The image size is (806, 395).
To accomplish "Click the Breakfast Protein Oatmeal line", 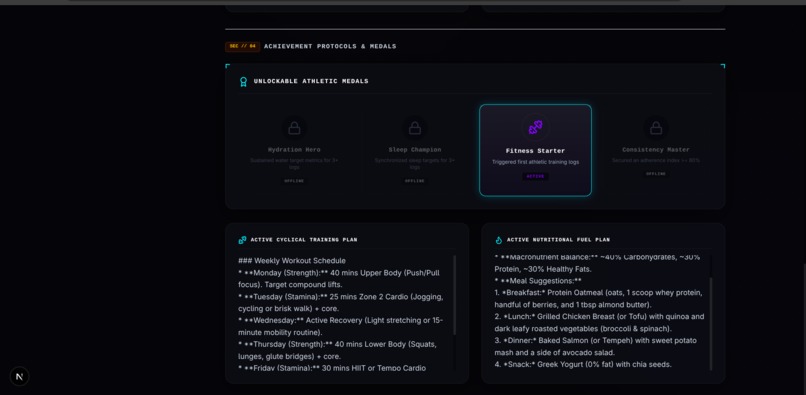I will pyautogui.click(x=598, y=299).
